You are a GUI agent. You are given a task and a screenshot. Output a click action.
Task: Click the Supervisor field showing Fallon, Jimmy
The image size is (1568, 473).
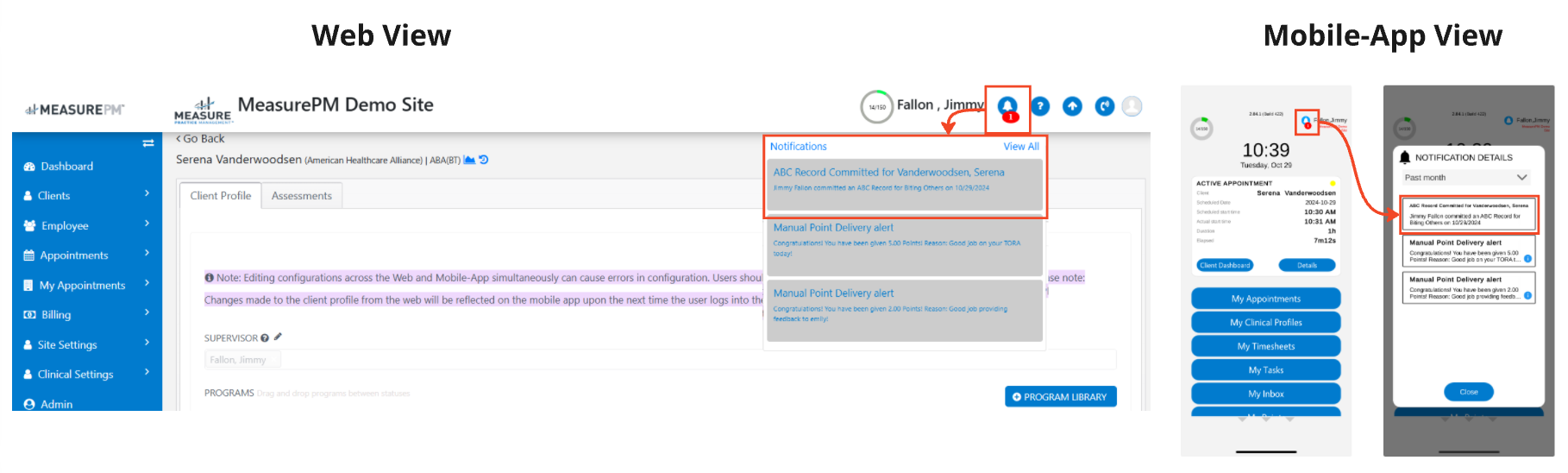pos(660,360)
